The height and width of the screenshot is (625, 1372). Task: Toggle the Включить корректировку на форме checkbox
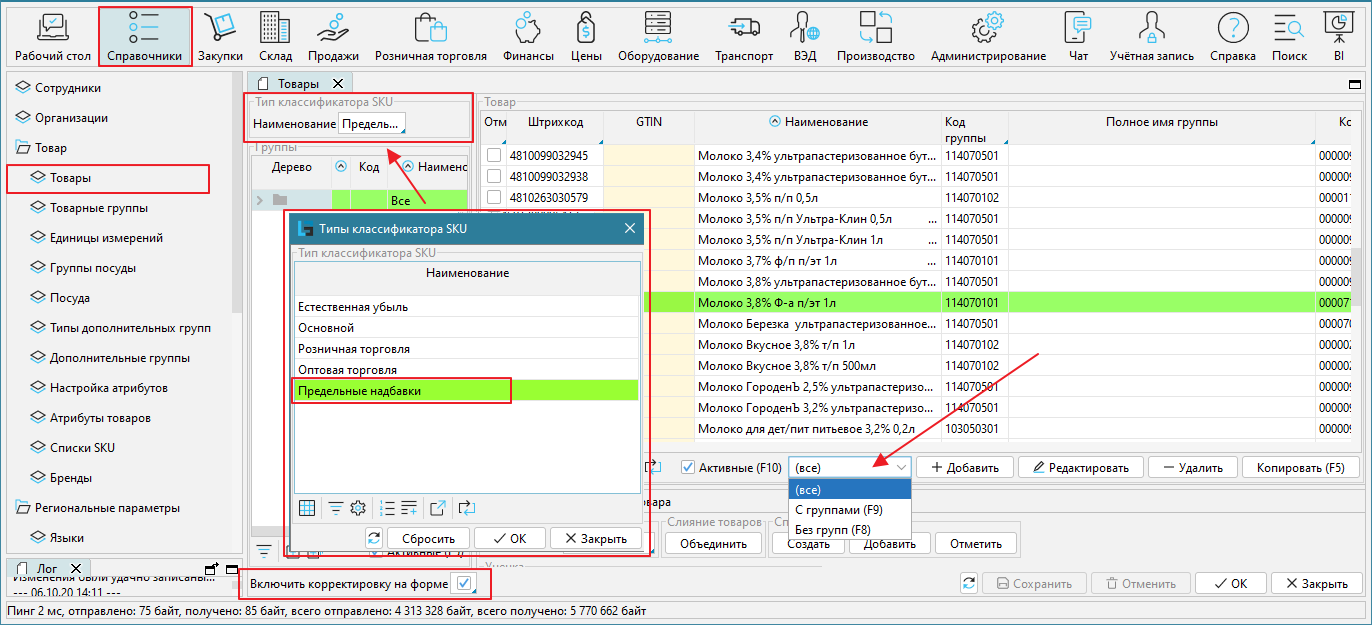coord(465,583)
